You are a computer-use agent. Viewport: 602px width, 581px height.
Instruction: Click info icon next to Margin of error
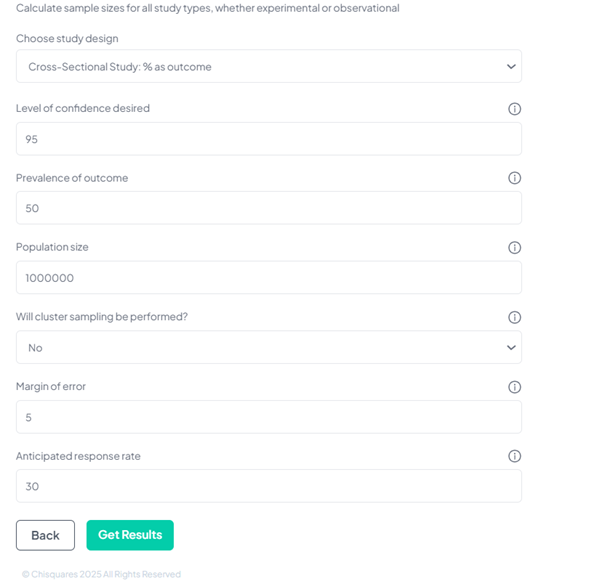tap(514, 387)
